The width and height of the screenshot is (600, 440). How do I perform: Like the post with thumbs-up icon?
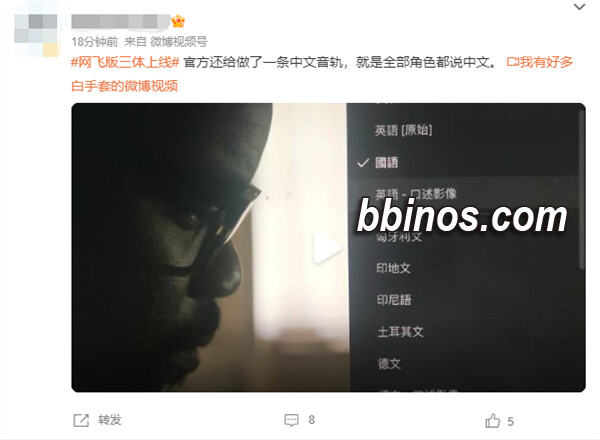coord(492,420)
